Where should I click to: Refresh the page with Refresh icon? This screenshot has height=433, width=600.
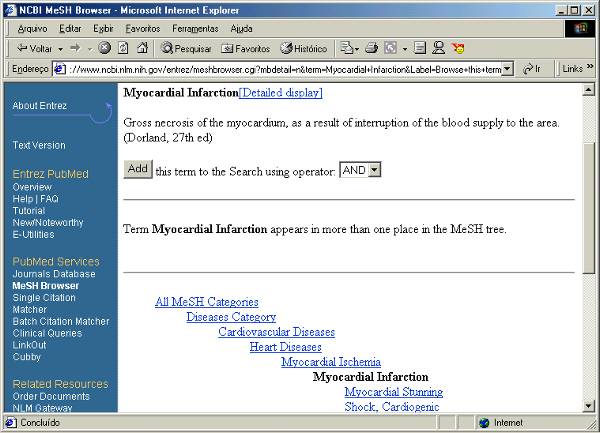point(123,48)
